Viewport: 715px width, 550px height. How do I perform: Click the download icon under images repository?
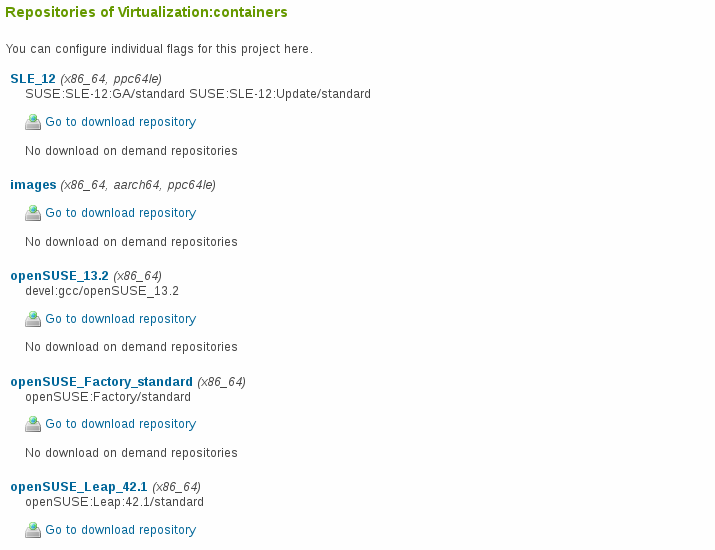click(x=33, y=213)
